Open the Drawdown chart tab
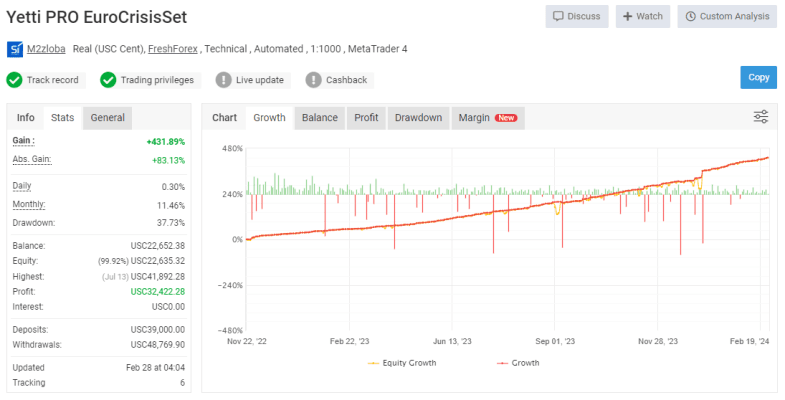This screenshot has width=785, height=400. (x=419, y=118)
